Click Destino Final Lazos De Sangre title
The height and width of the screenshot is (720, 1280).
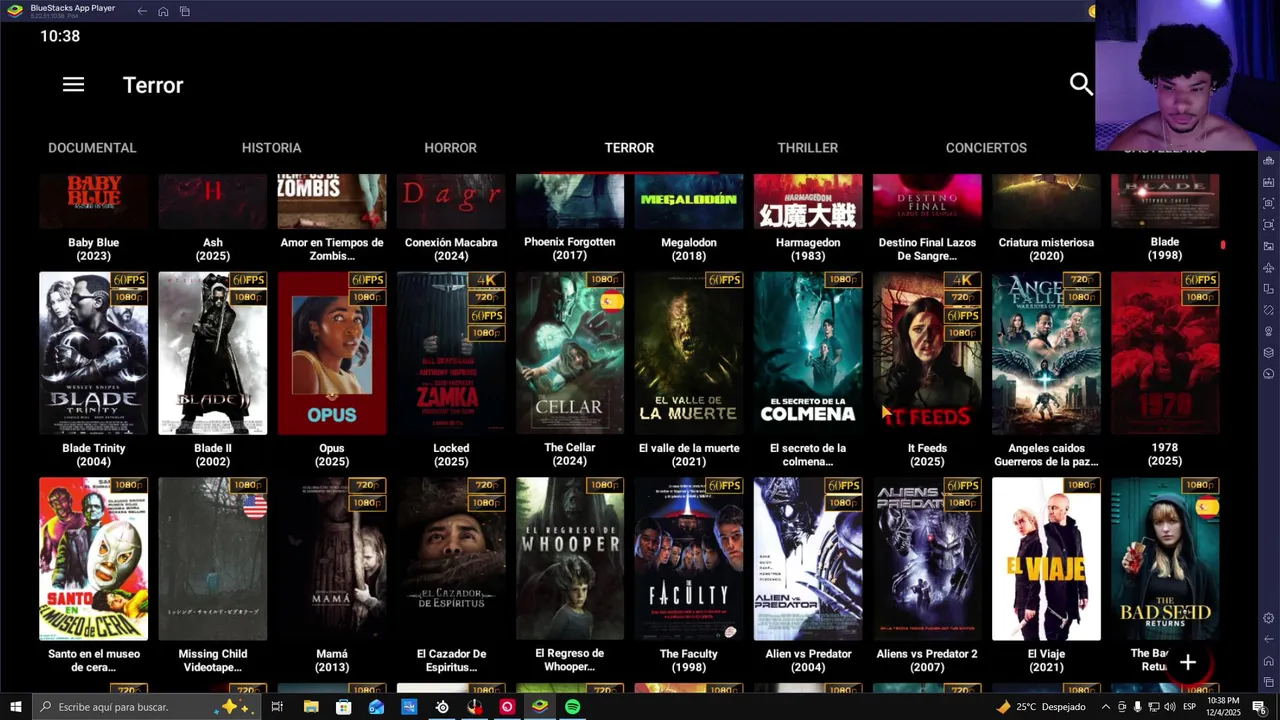[x=927, y=249]
